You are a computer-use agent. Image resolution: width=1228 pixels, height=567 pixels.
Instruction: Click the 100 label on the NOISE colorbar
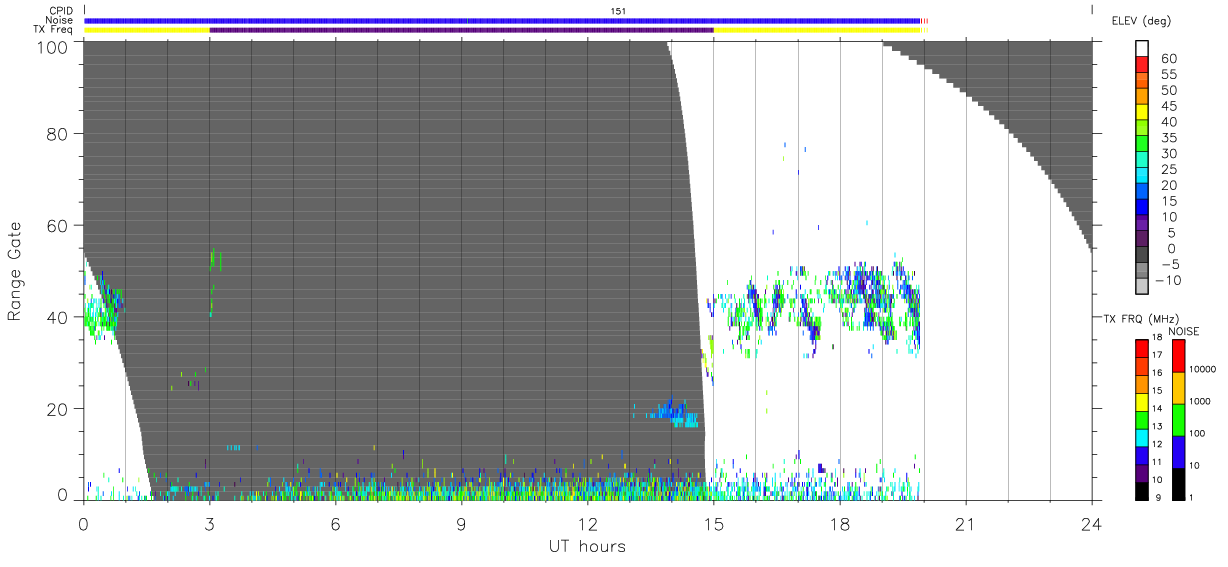pyautogui.click(x=1198, y=434)
